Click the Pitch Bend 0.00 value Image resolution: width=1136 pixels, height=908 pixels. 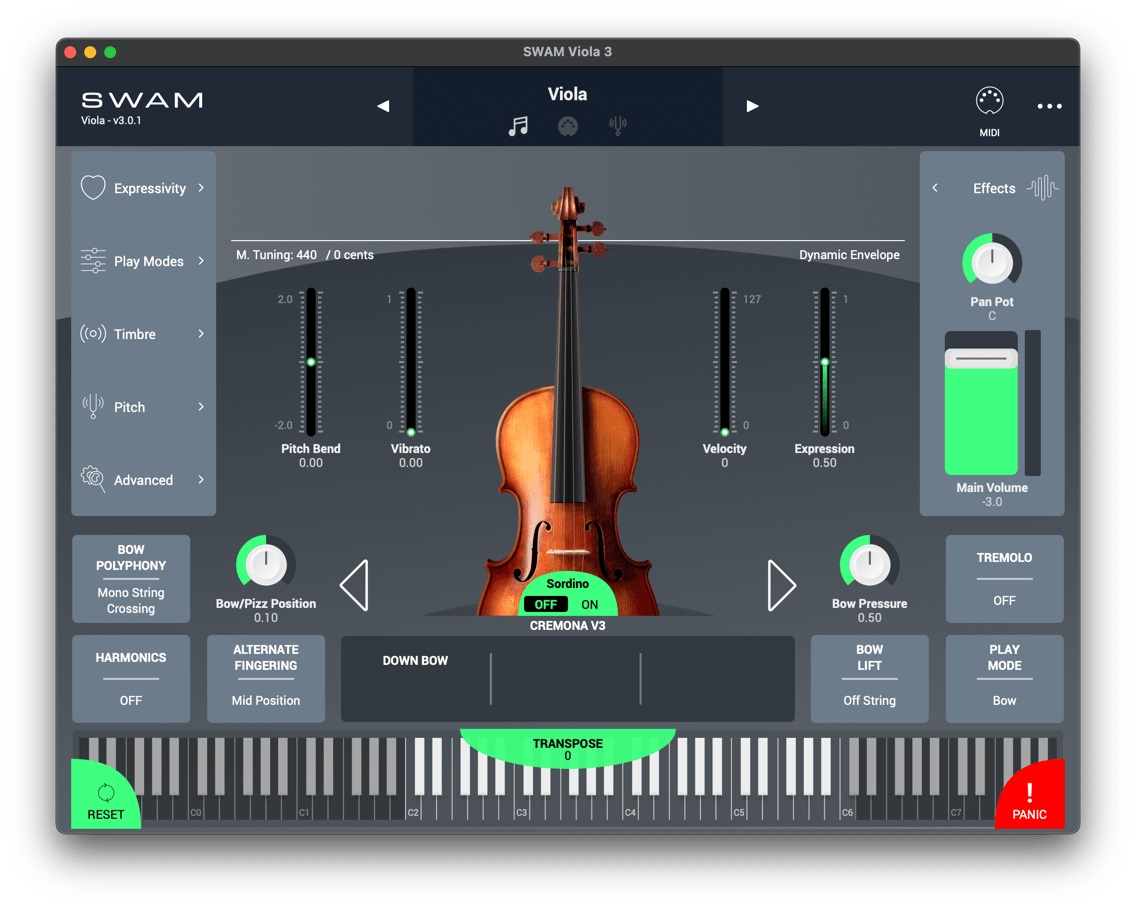311,463
